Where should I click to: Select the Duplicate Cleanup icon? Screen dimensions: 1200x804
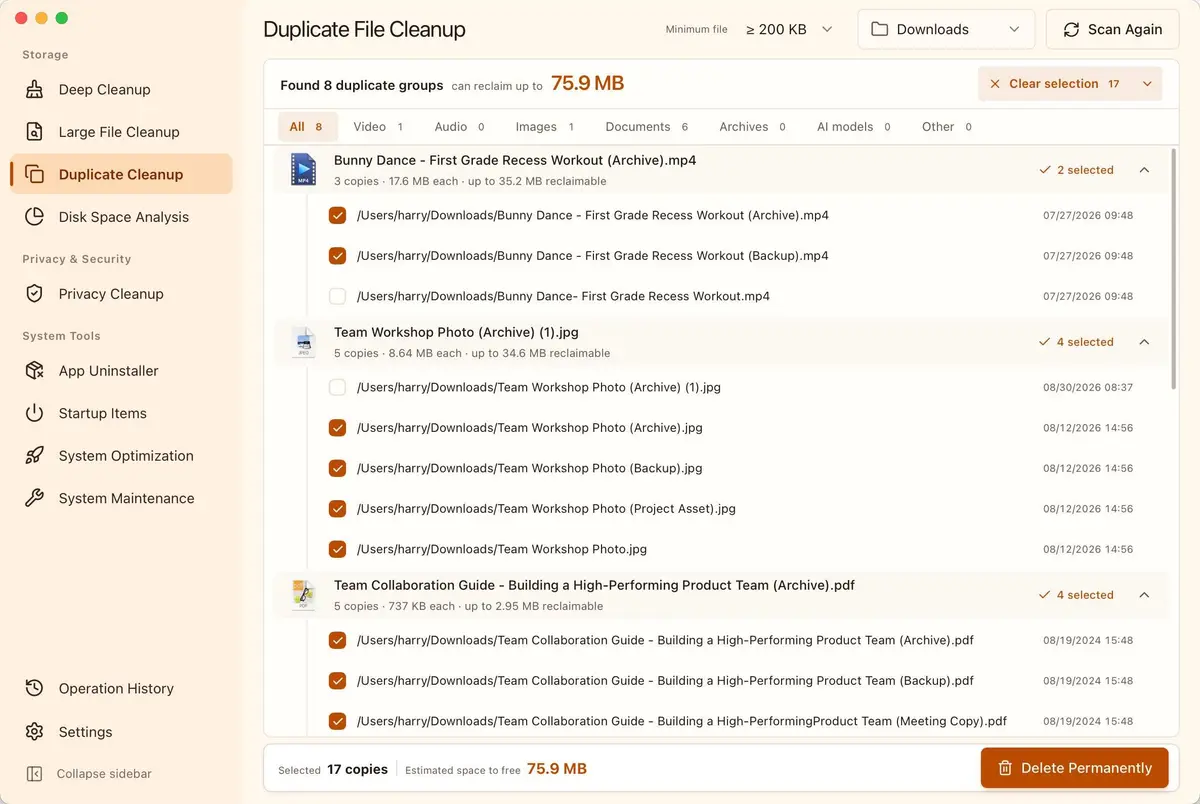35,174
